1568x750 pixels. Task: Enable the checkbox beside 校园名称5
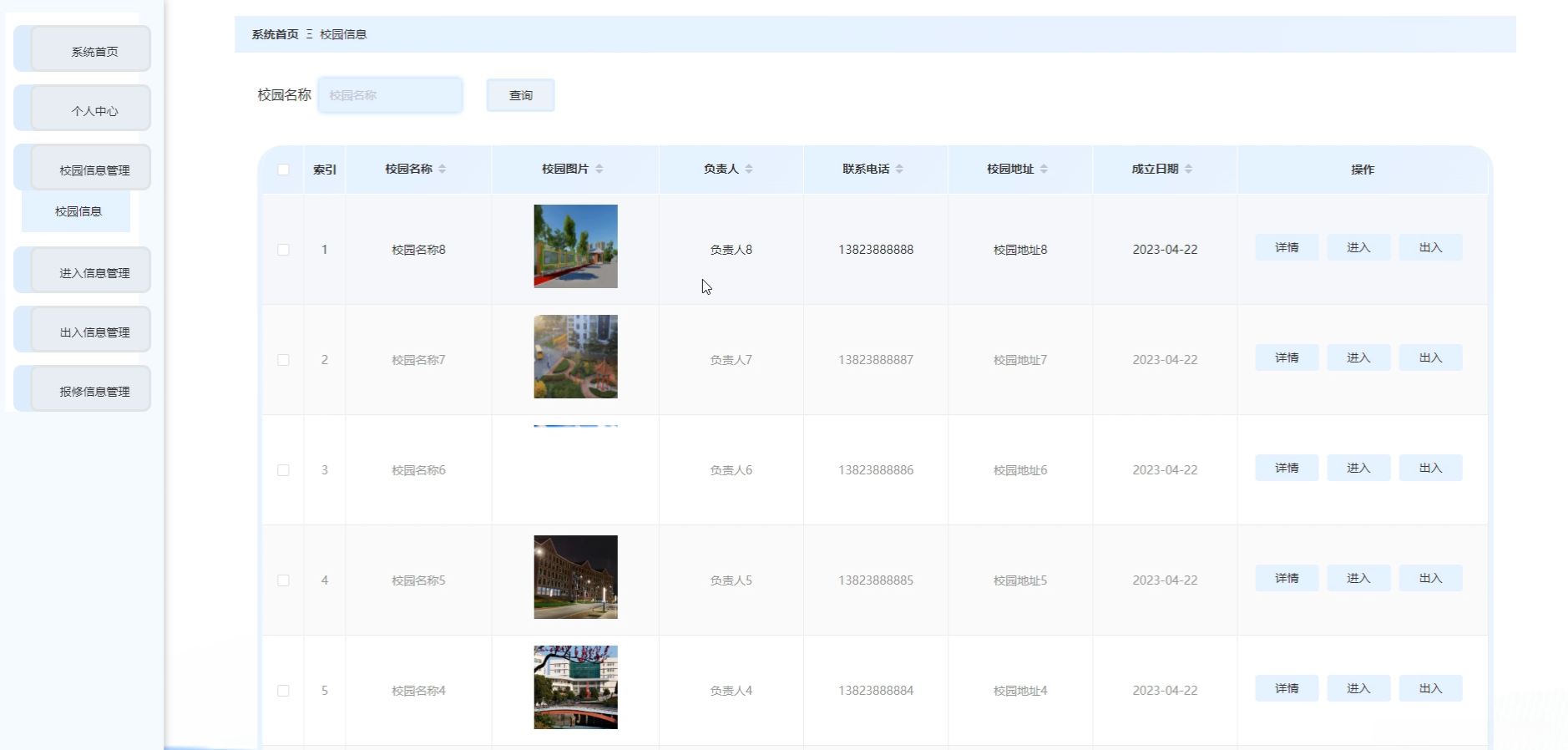coord(283,580)
